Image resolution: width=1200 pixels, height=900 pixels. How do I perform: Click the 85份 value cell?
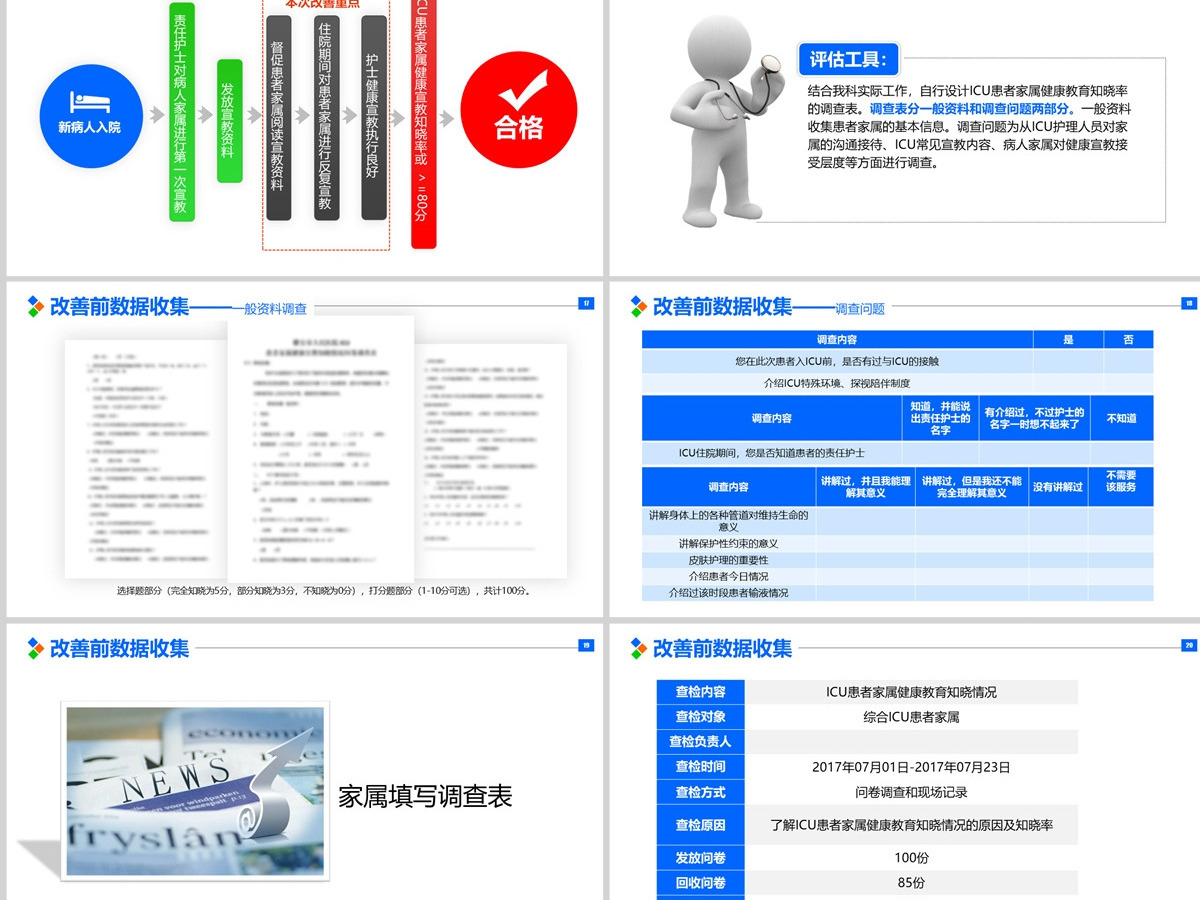click(x=911, y=883)
